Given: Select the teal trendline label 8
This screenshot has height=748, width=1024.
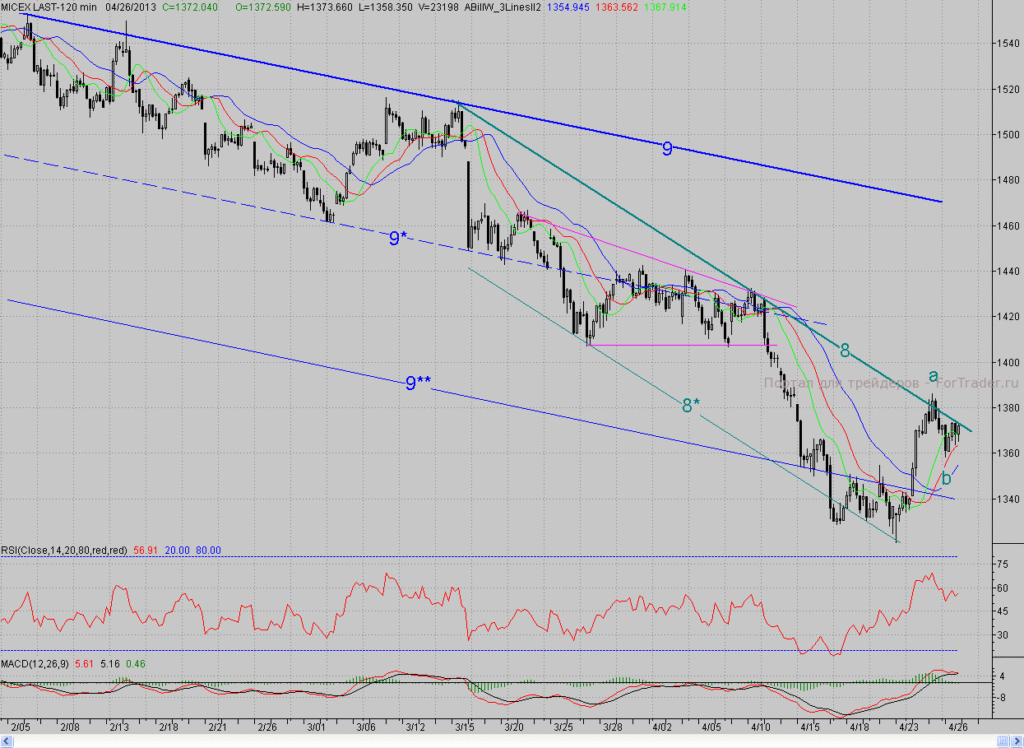Looking at the screenshot, I should point(844,351).
